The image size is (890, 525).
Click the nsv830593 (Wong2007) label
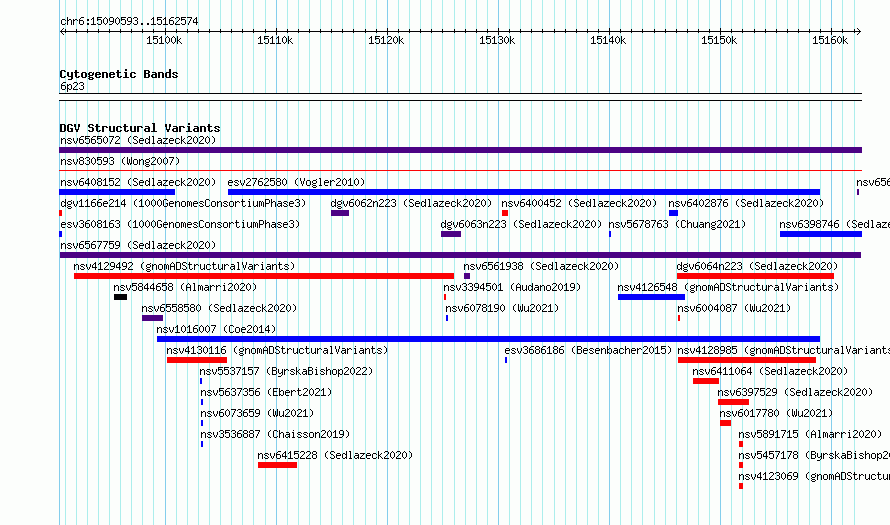click(120, 161)
